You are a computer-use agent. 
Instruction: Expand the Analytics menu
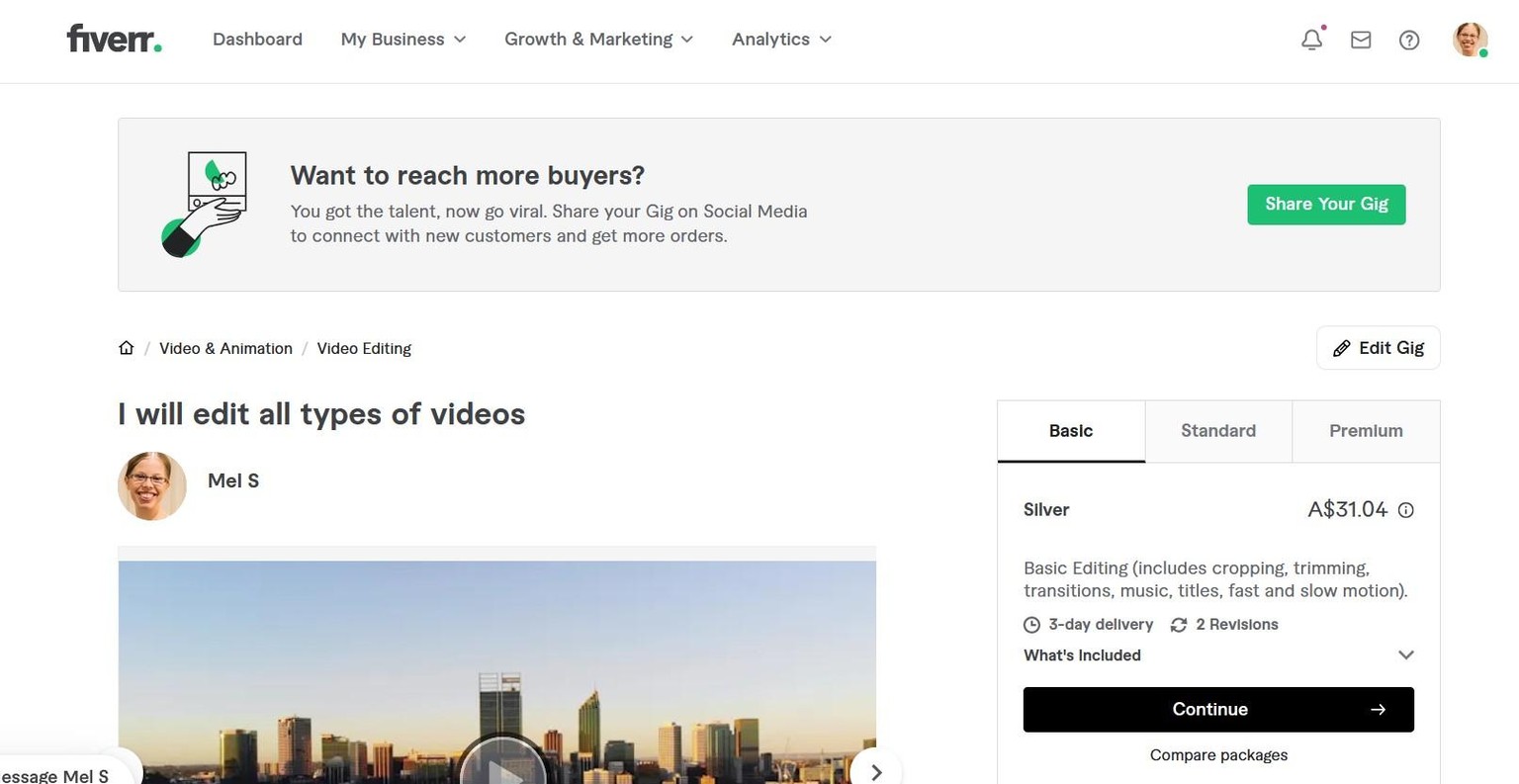coord(782,40)
